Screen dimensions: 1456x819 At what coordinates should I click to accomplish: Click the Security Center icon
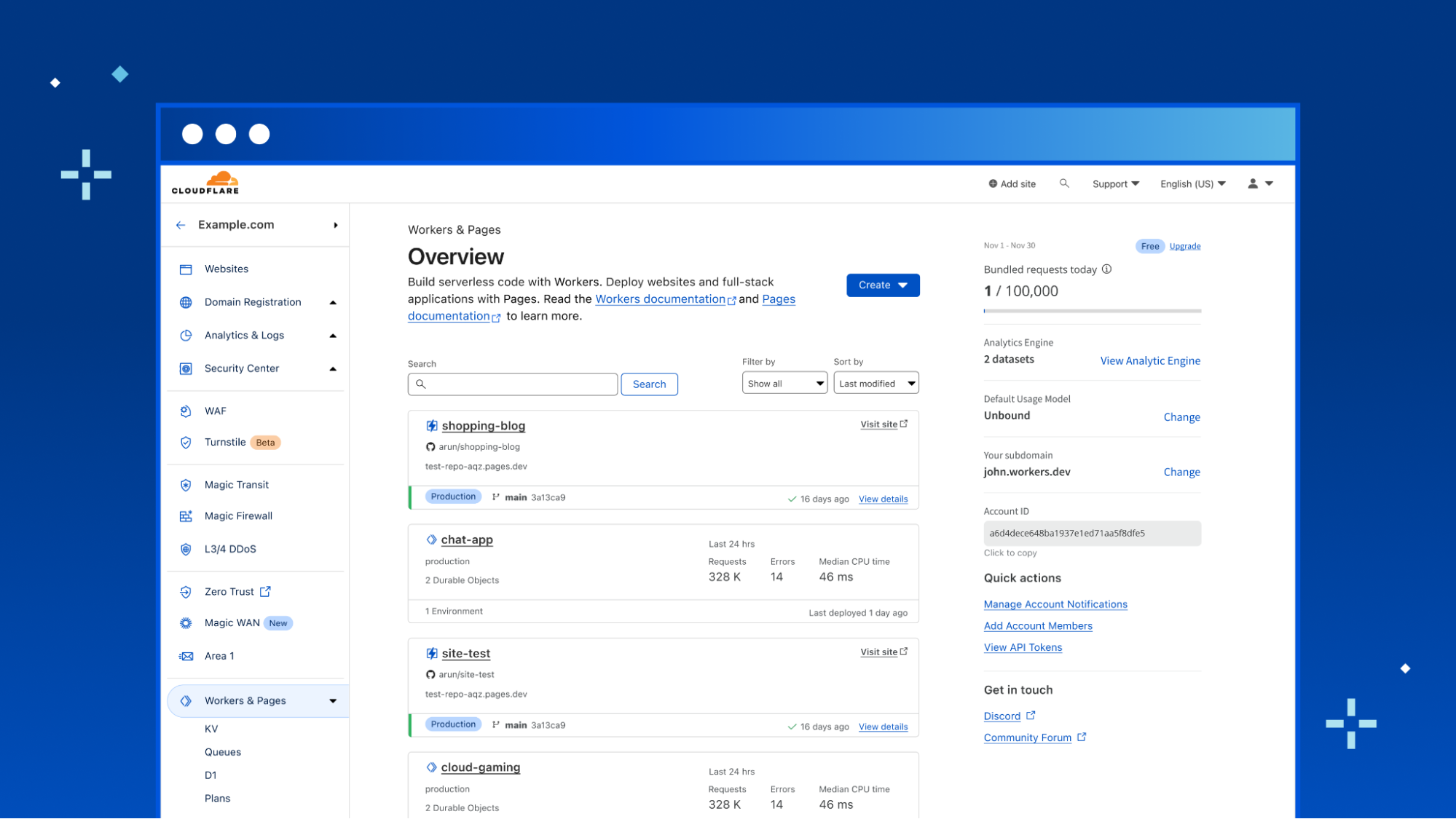186,368
